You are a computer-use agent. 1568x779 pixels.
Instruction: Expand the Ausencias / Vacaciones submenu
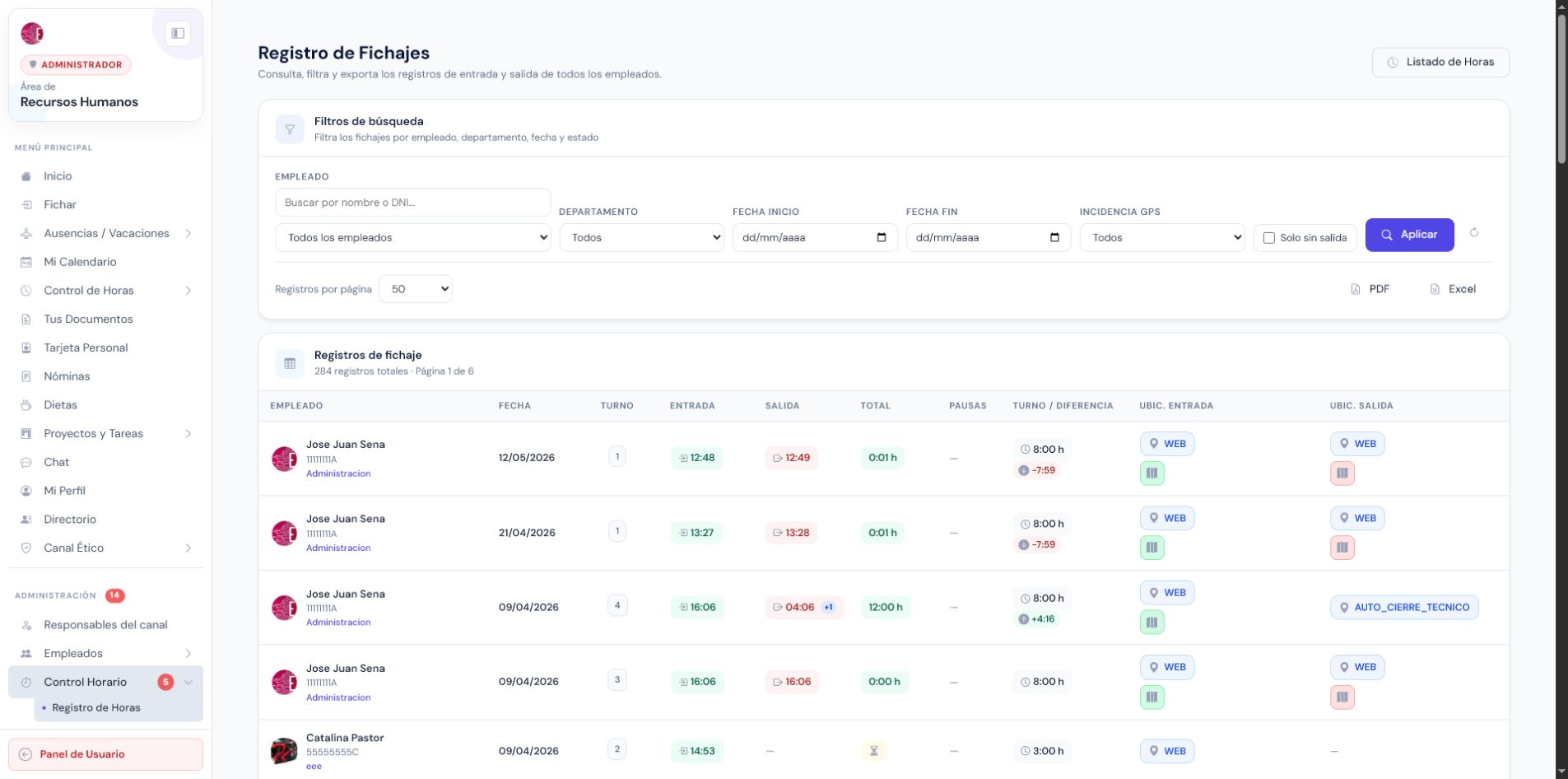[x=188, y=234]
